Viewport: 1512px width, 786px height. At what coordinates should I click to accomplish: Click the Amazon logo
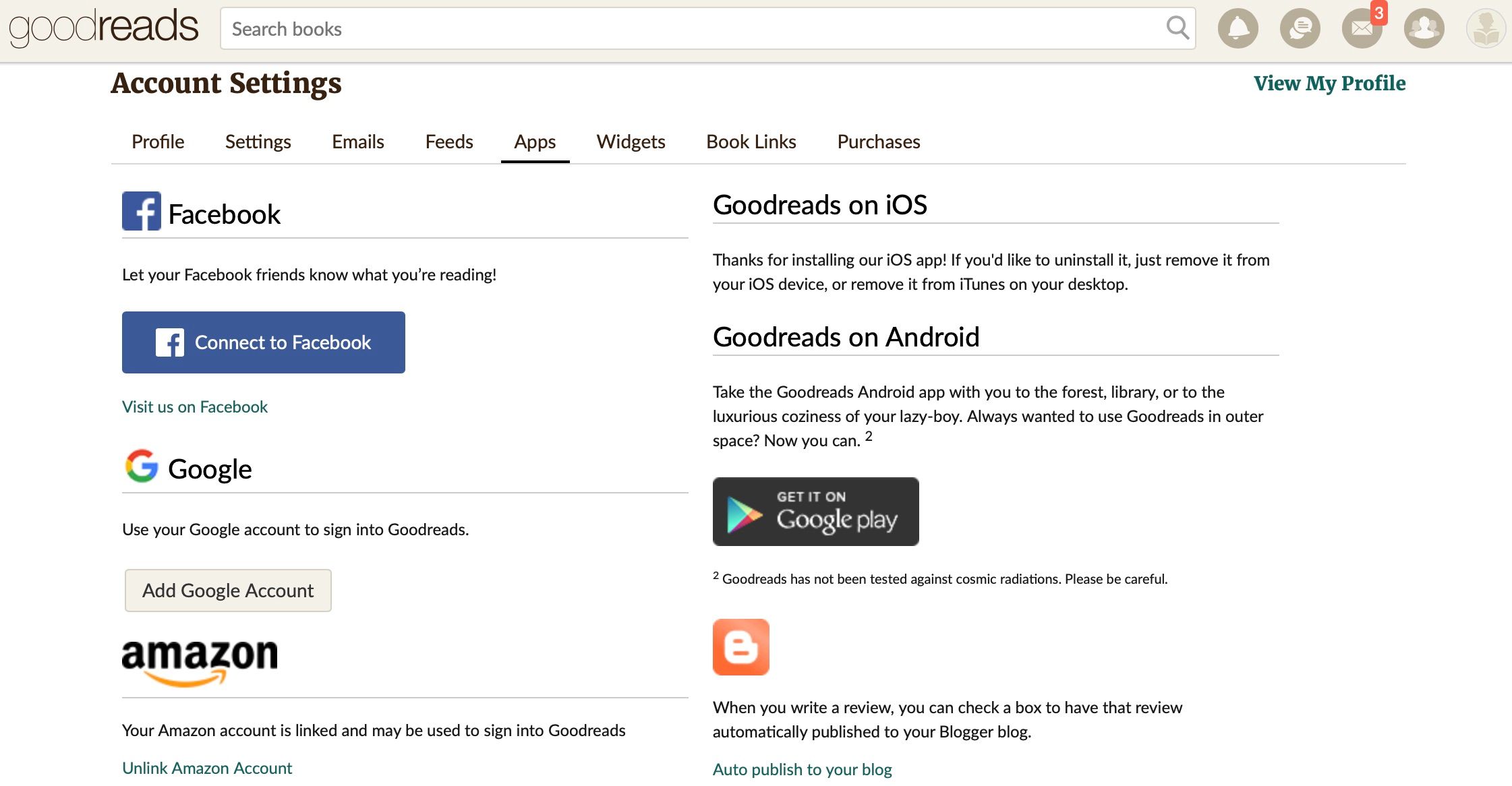click(198, 662)
